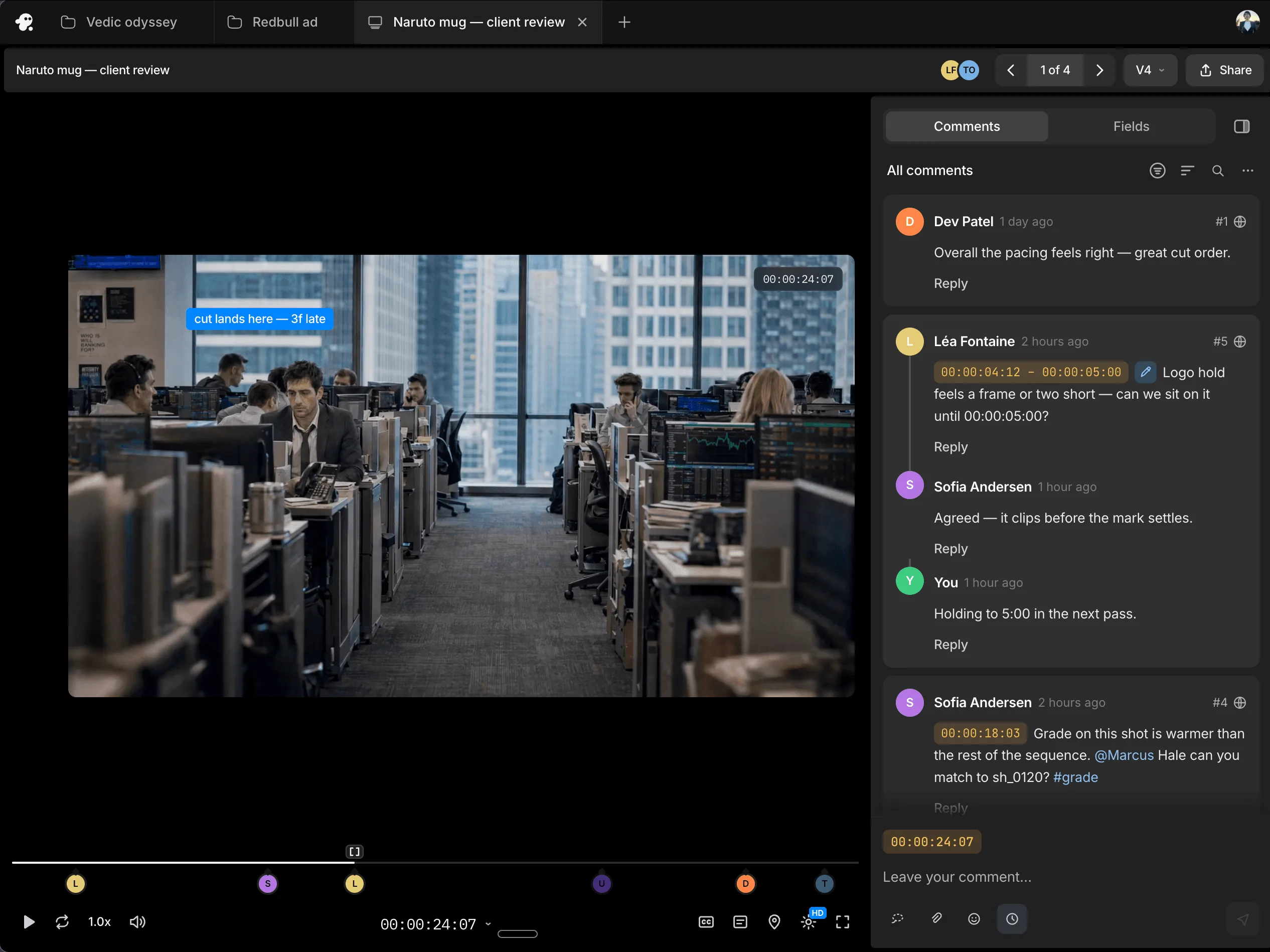Click the #grade hashtag
1270x952 pixels.
pos(1075,777)
